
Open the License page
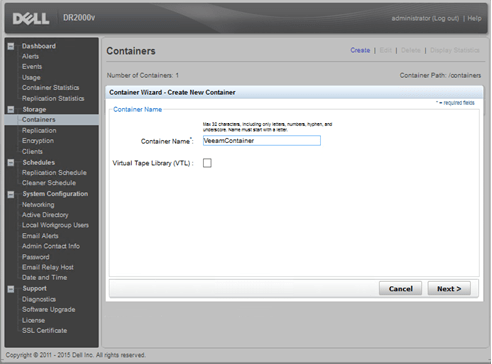33,320
